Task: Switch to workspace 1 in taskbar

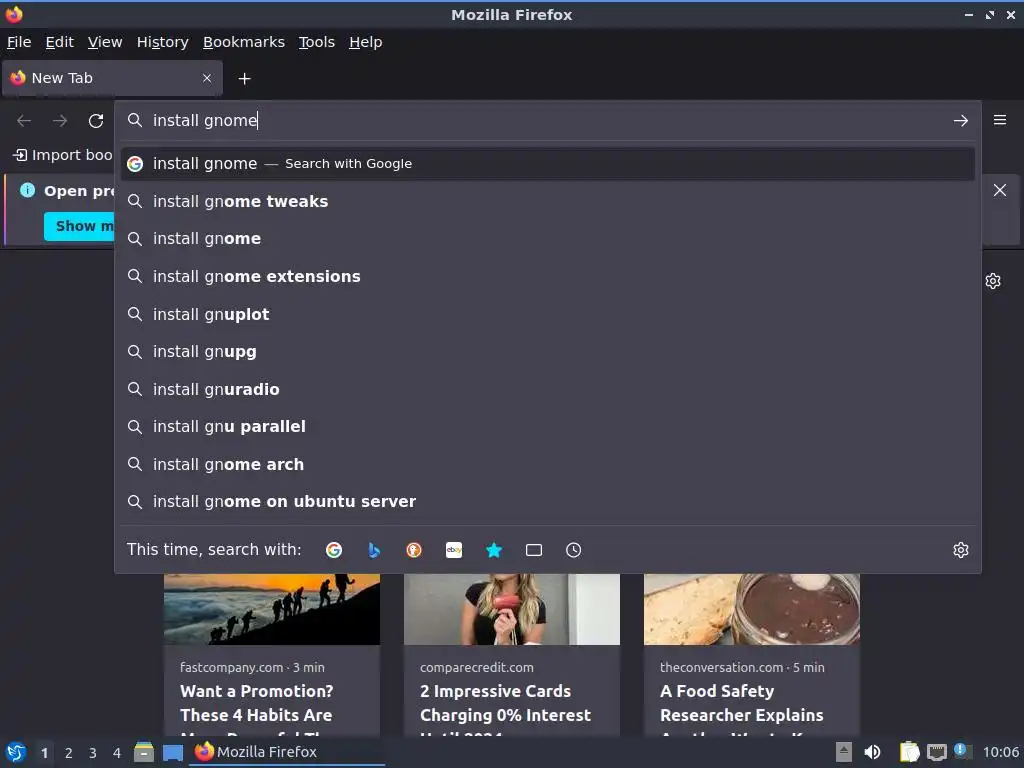Action: [x=44, y=753]
